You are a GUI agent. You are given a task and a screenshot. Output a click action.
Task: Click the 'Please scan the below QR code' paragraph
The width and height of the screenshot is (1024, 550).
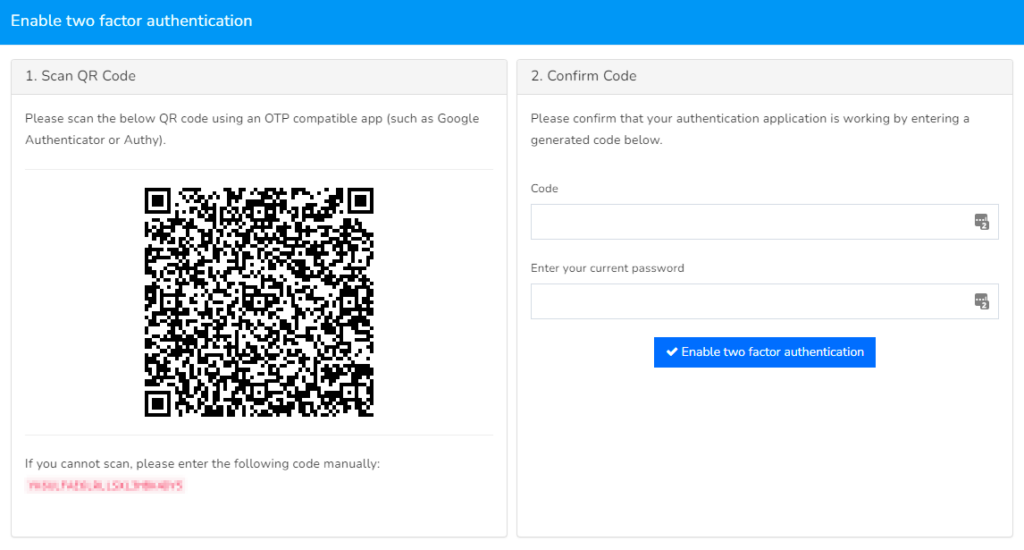point(252,129)
